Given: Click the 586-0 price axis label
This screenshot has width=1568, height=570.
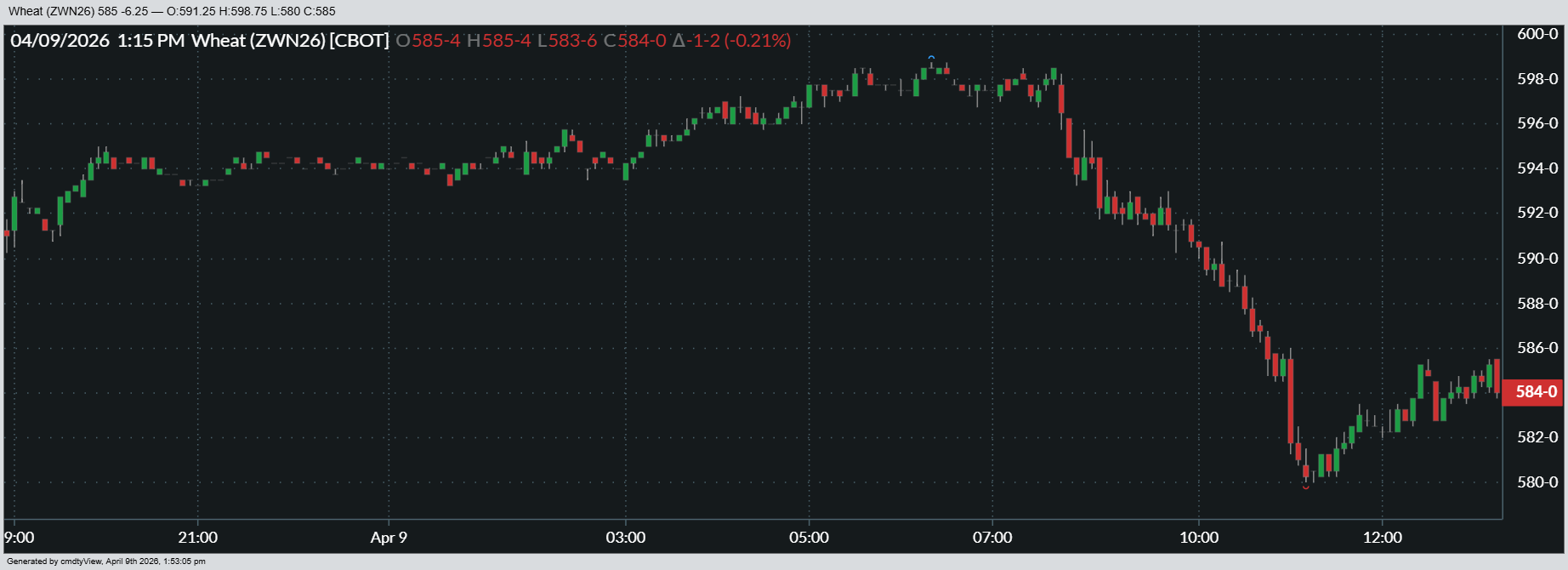Looking at the screenshot, I should tap(1537, 347).
